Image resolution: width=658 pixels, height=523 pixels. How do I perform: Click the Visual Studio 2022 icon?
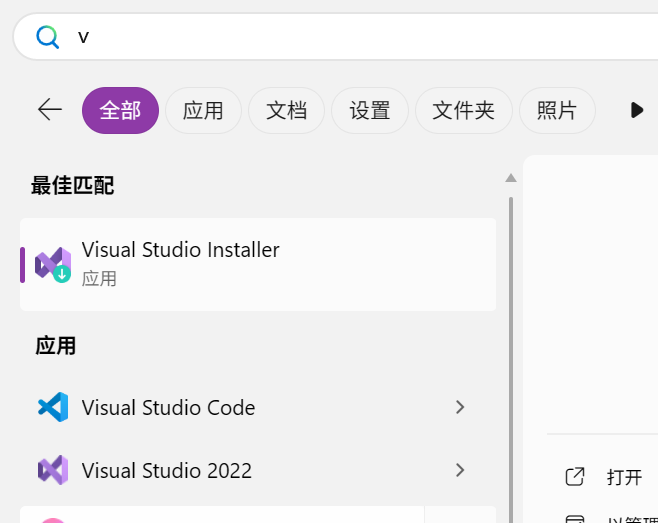point(53,470)
